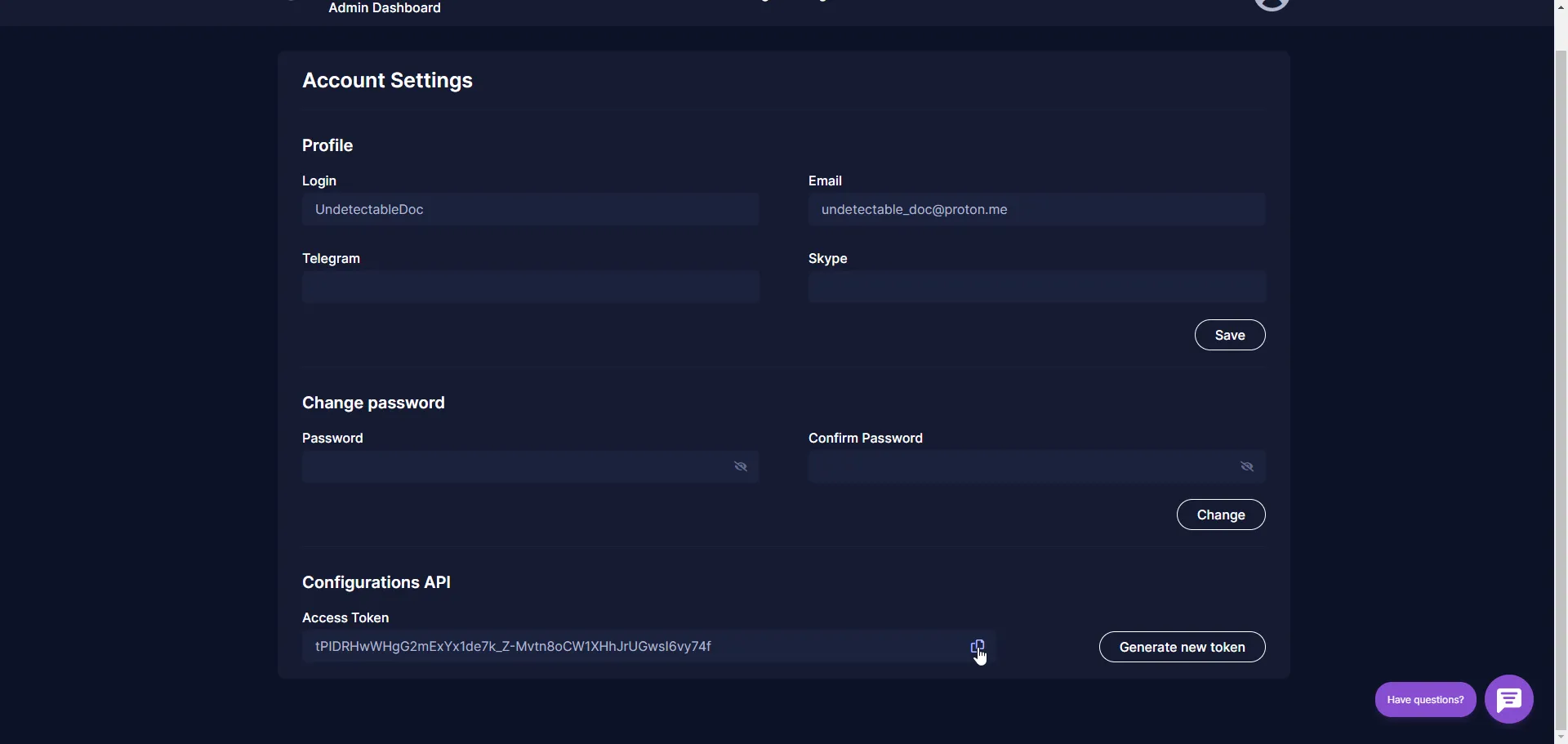The height and width of the screenshot is (744, 1568).
Task: Click the scrollbar down arrow
Action: [x=1561, y=737]
